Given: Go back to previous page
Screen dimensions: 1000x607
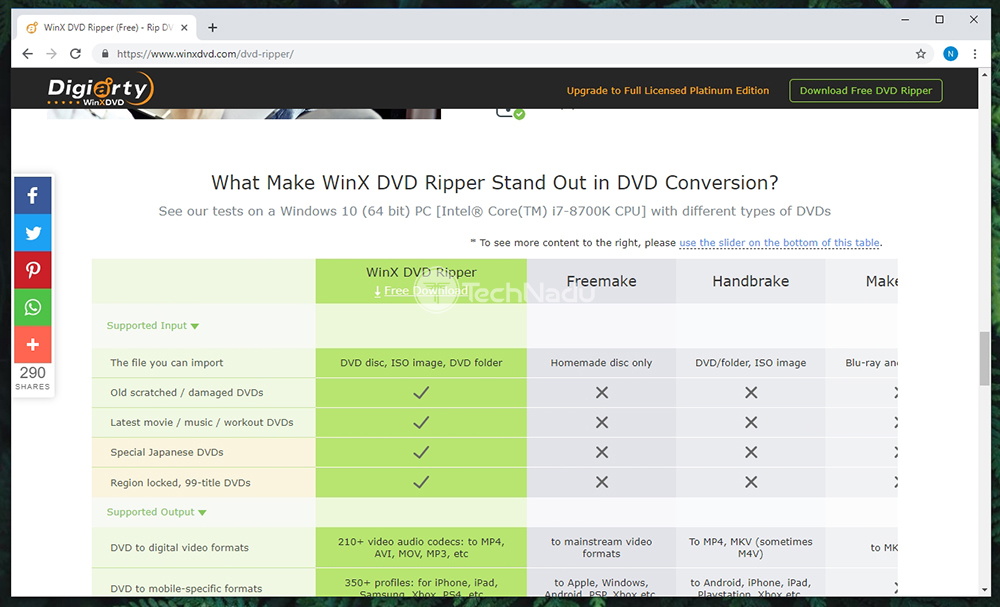Looking at the screenshot, I should 27,54.
